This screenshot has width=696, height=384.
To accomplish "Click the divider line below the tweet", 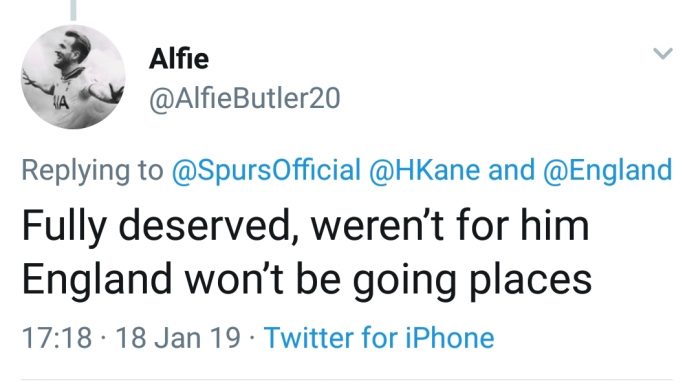I will pos(346,380).
